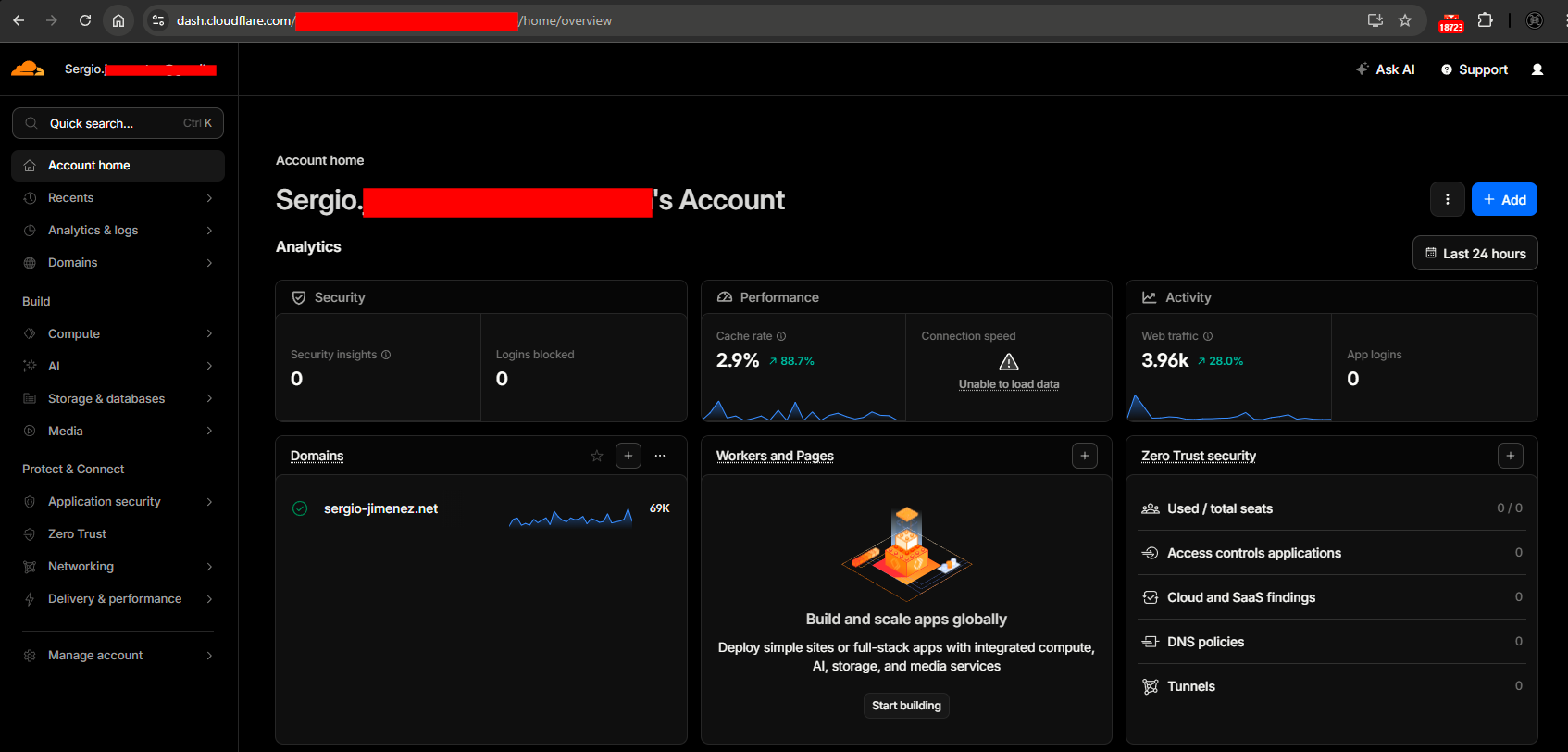Image resolution: width=1568 pixels, height=752 pixels.
Task: Open Access controls applications row
Action: pyautogui.click(x=1332, y=553)
